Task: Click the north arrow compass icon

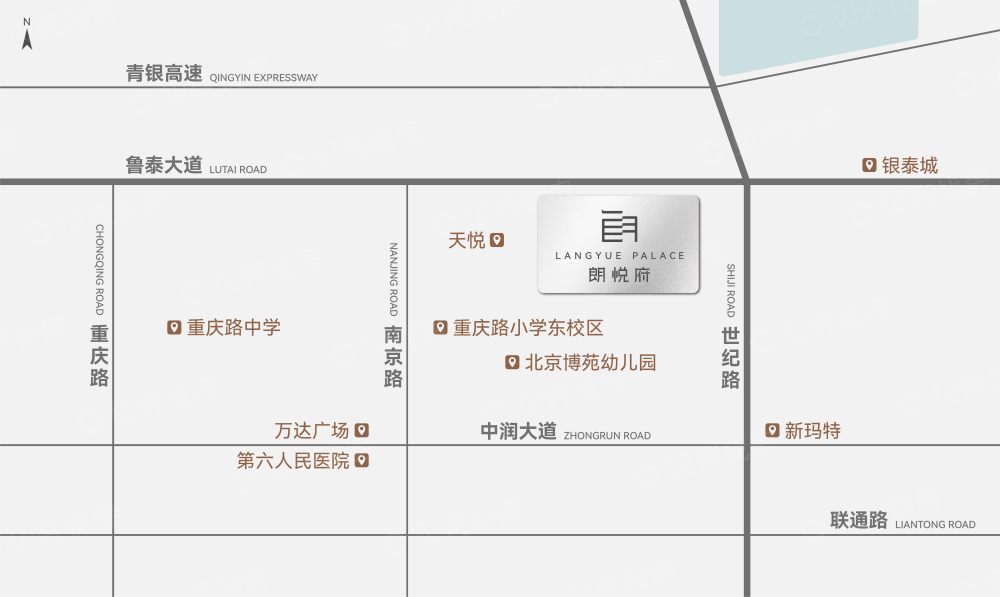Action: pyautogui.click(x=27, y=34)
